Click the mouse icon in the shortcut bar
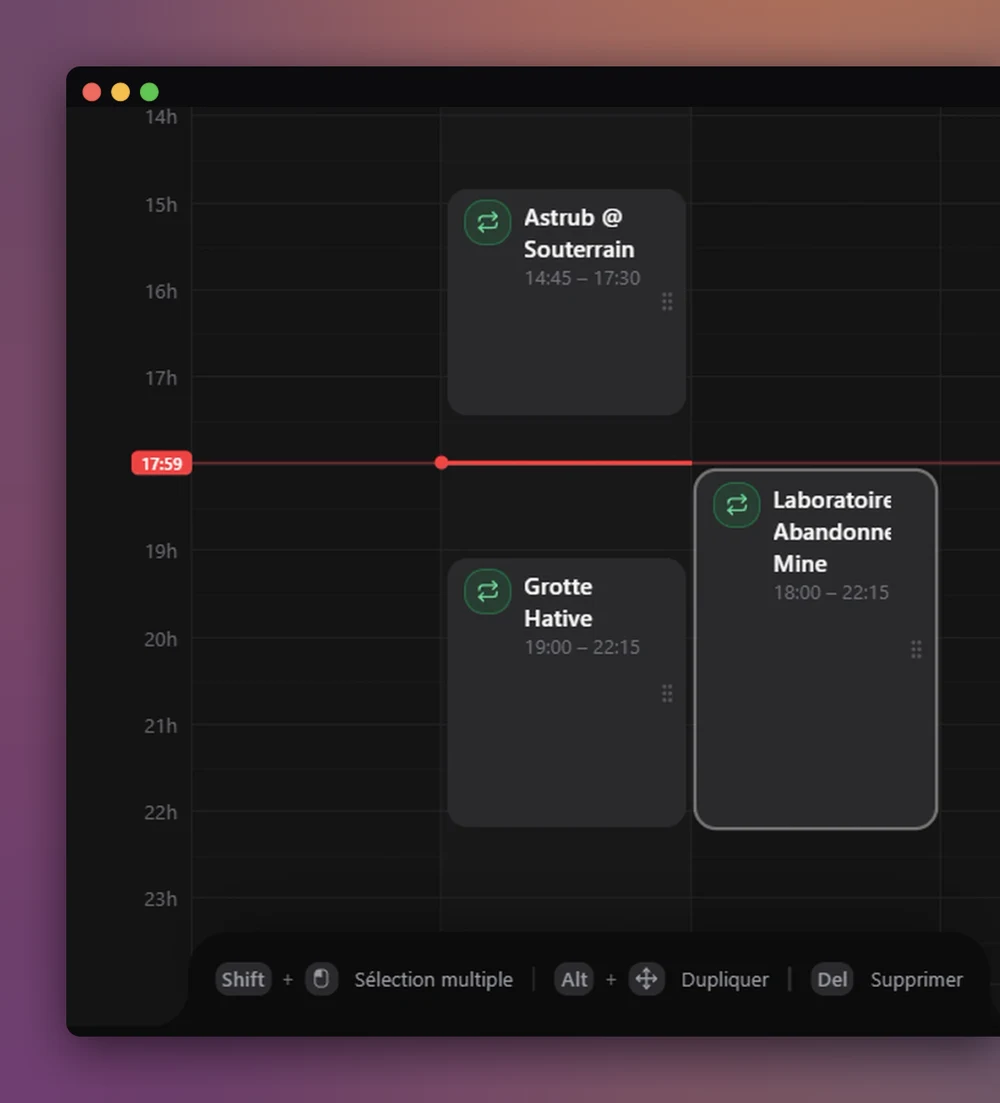This screenshot has width=1000, height=1103. [x=321, y=979]
